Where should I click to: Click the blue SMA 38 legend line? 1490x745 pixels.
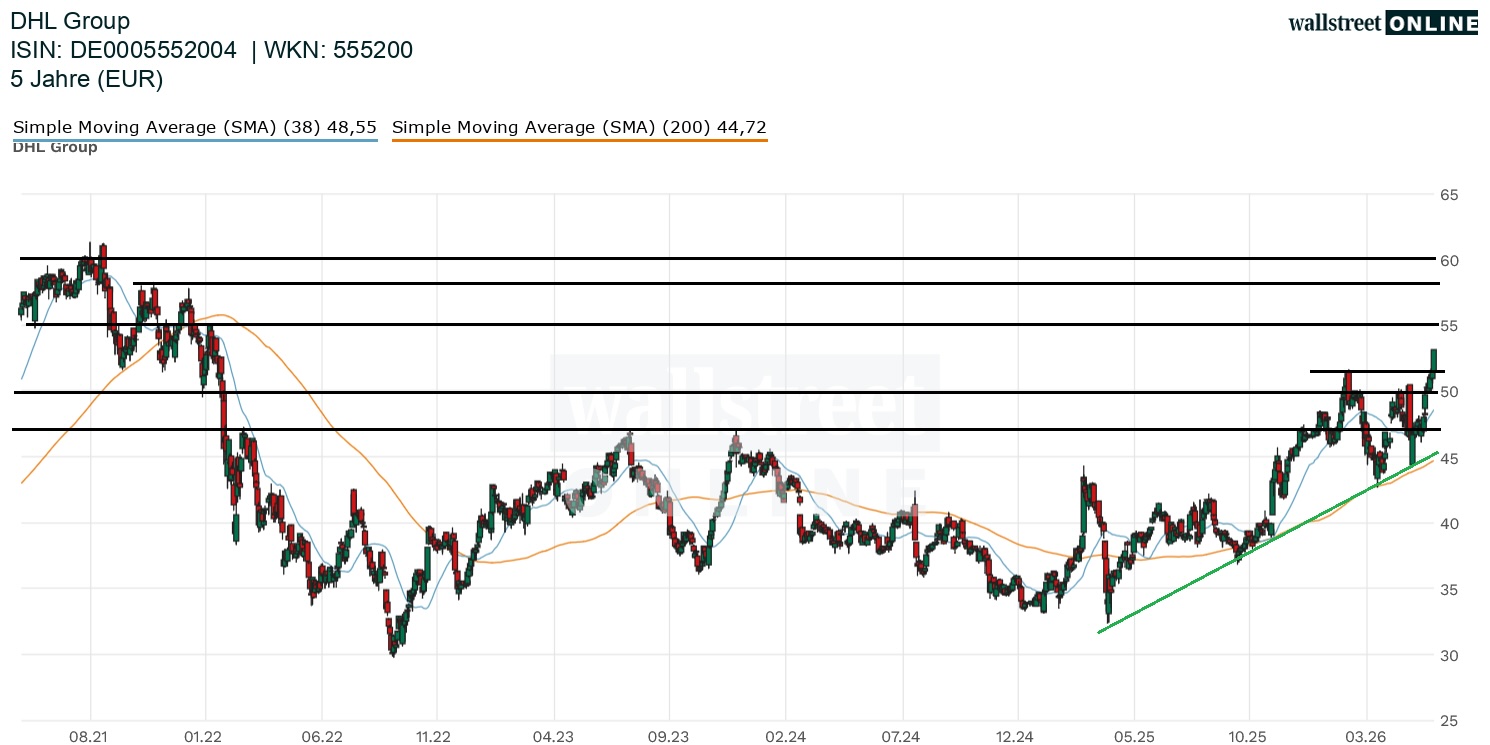(195, 140)
